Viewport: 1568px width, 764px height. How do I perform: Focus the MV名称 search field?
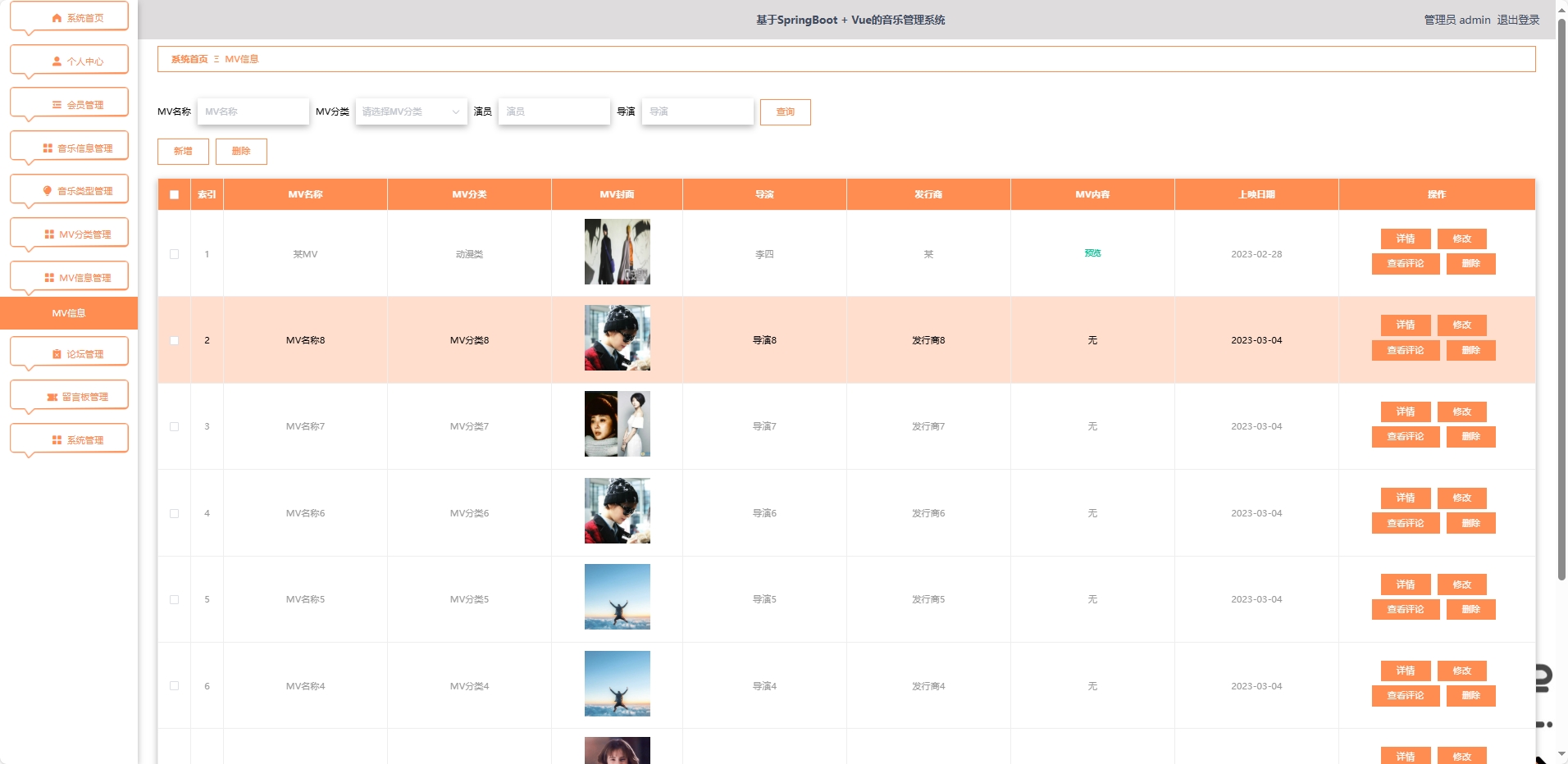(253, 111)
